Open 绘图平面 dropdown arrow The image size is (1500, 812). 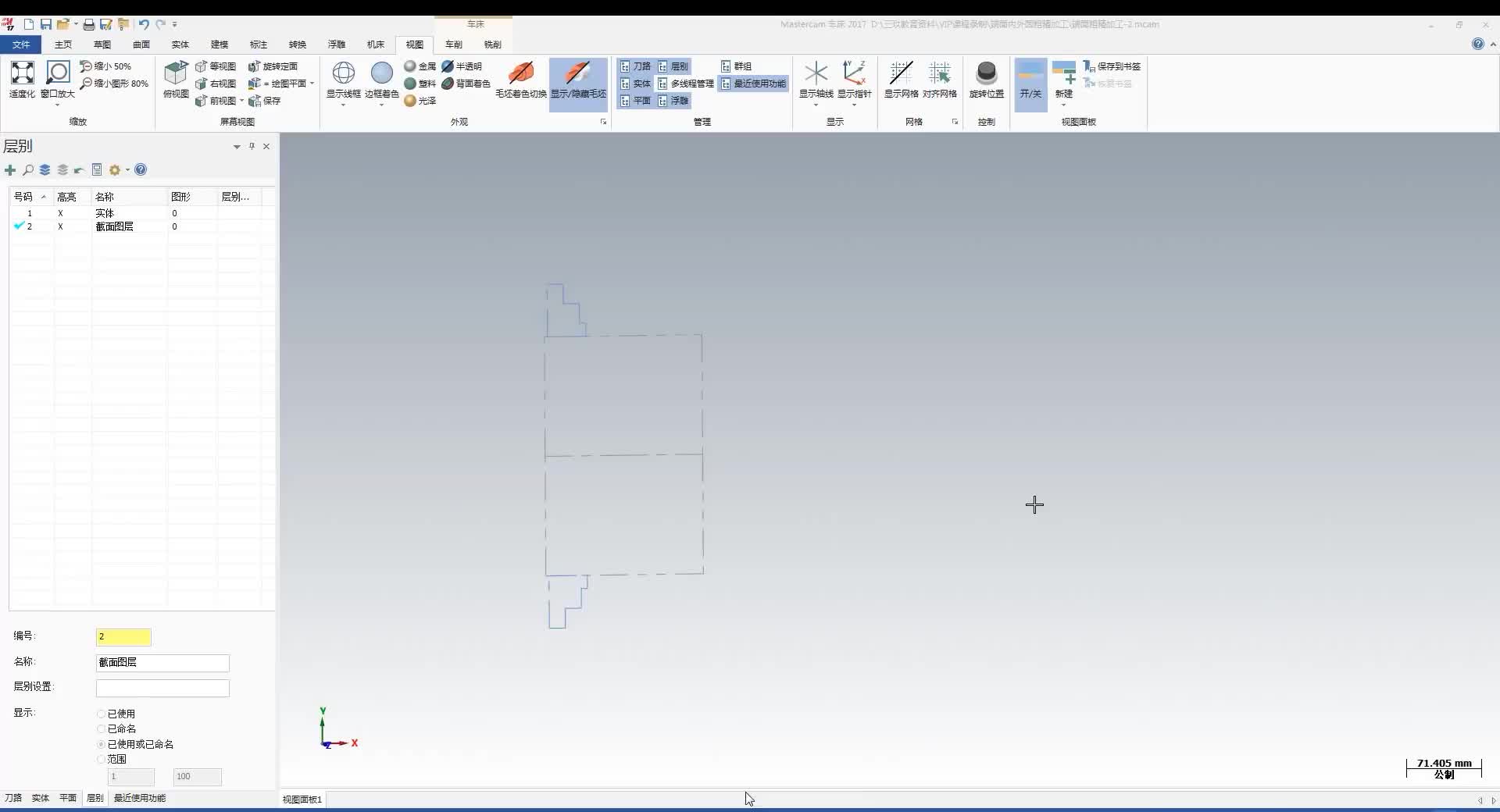(x=312, y=84)
